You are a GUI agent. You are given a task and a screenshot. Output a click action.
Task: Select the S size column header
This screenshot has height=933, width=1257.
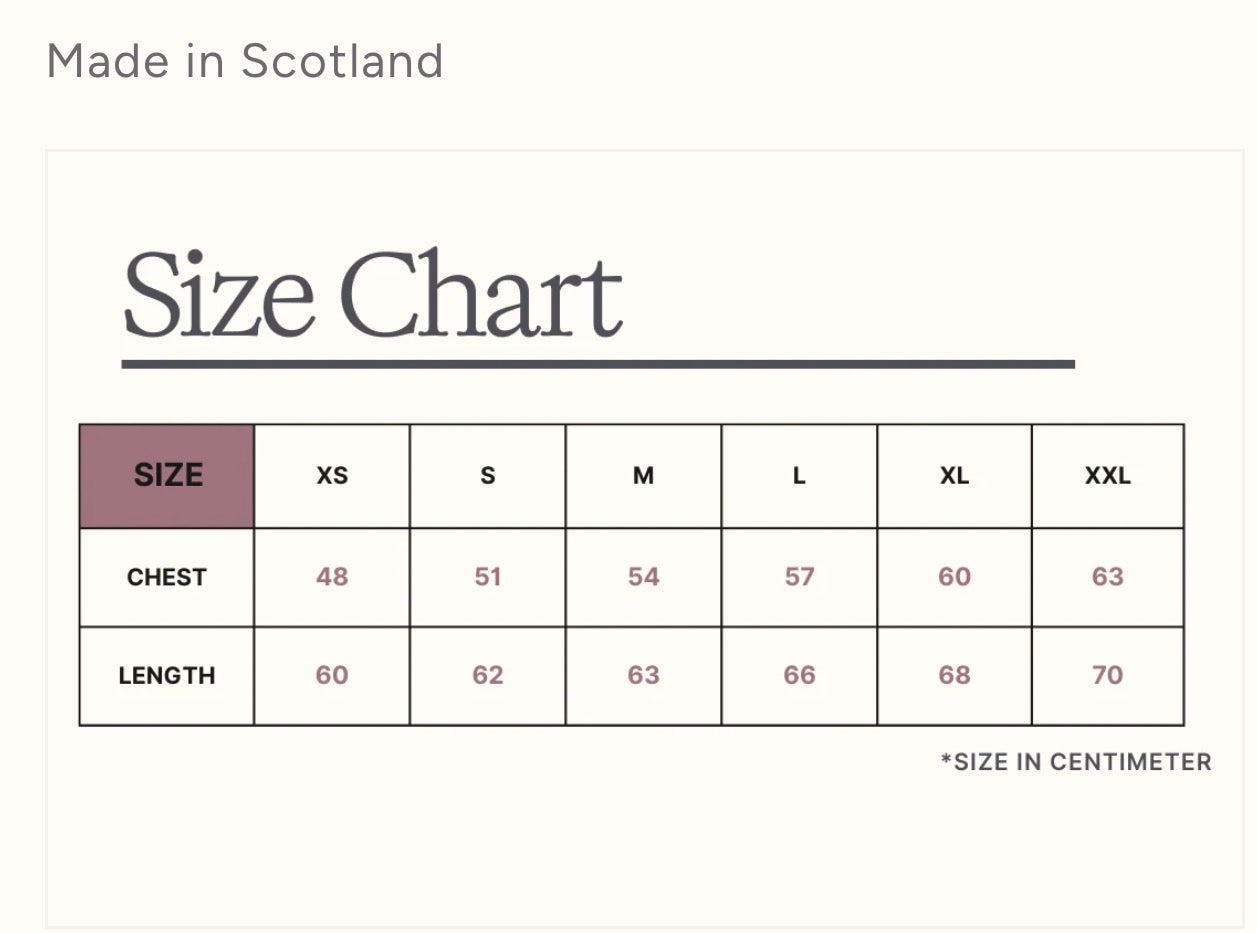488,476
